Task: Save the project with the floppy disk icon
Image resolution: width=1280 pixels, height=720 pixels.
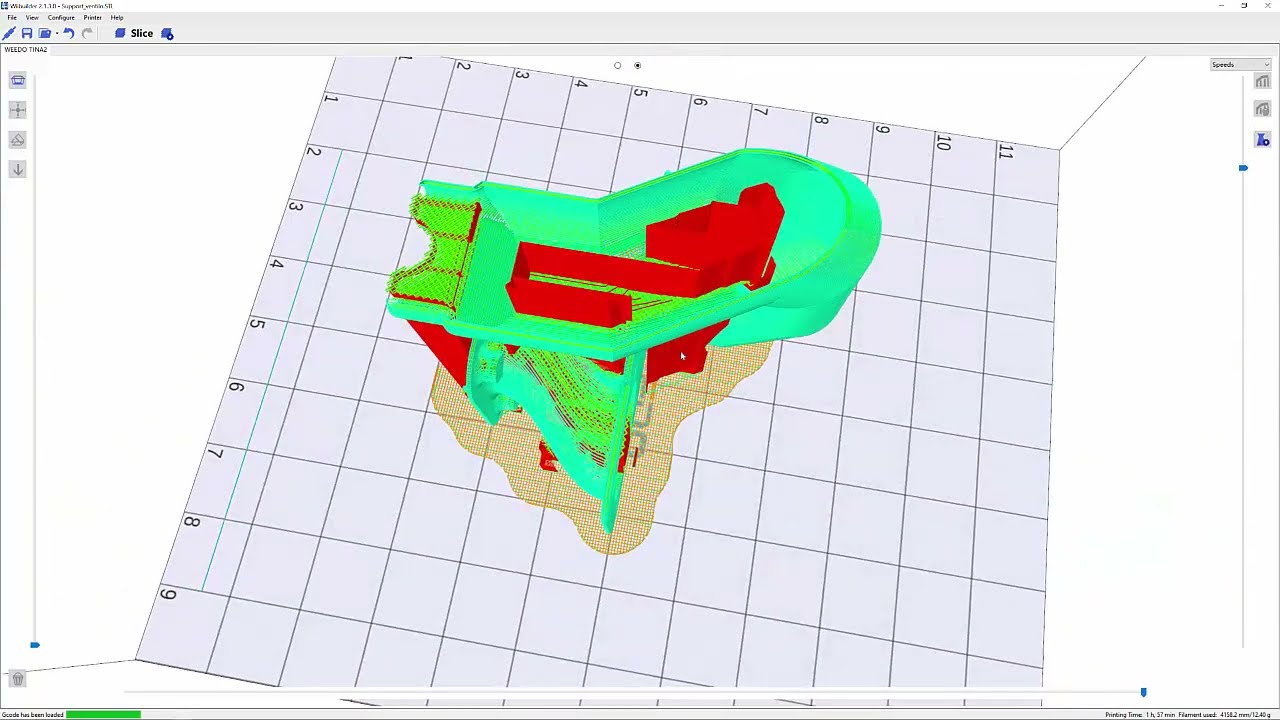Action: tap(27, 33)
